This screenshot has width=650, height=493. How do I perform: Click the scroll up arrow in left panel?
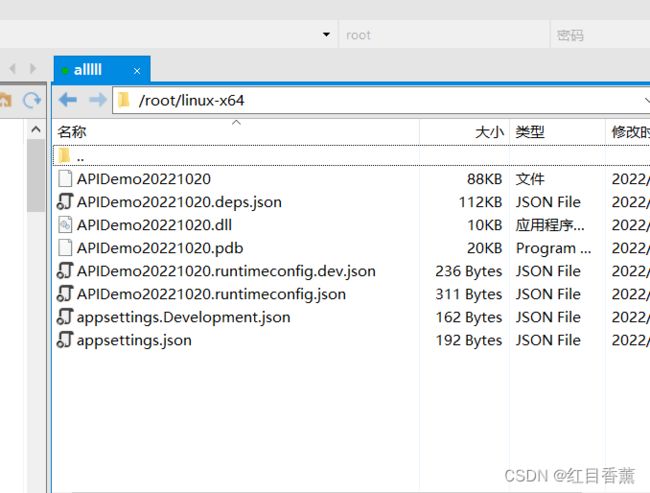point(36,130)
